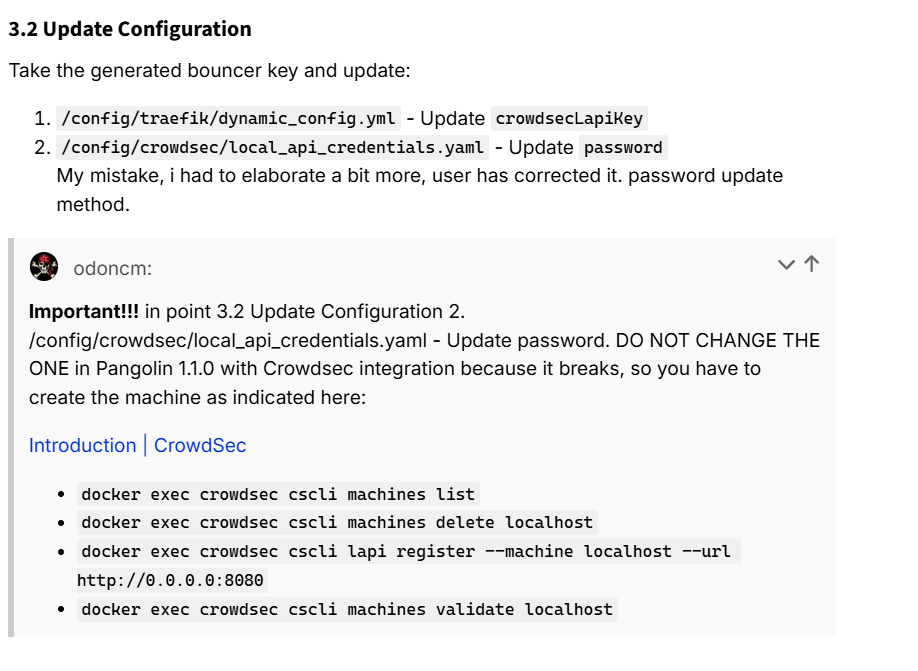Select the machines delete localhost command

(337, 522)
